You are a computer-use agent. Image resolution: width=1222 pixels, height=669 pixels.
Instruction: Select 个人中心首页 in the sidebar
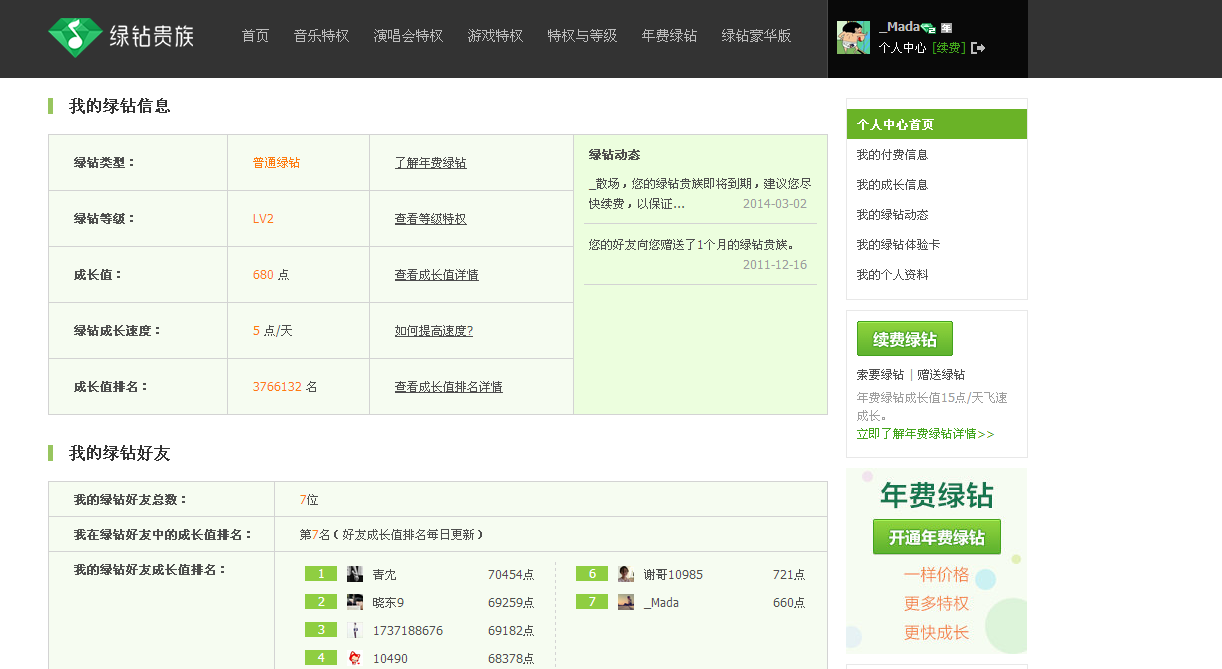(x=936, y=124)
